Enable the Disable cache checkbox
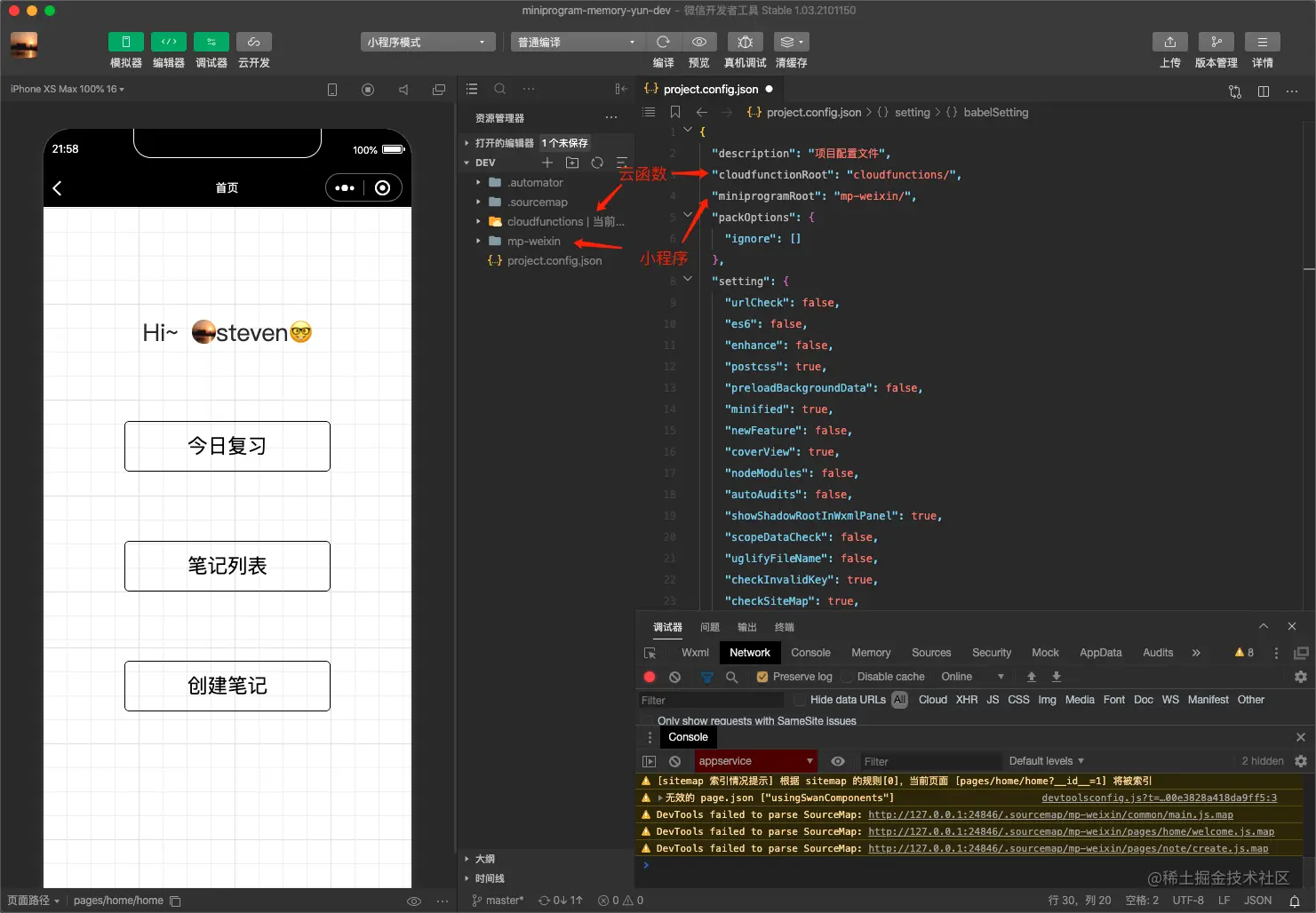The width and height of the screenshot is (1316, 913). tap(847, 677)
